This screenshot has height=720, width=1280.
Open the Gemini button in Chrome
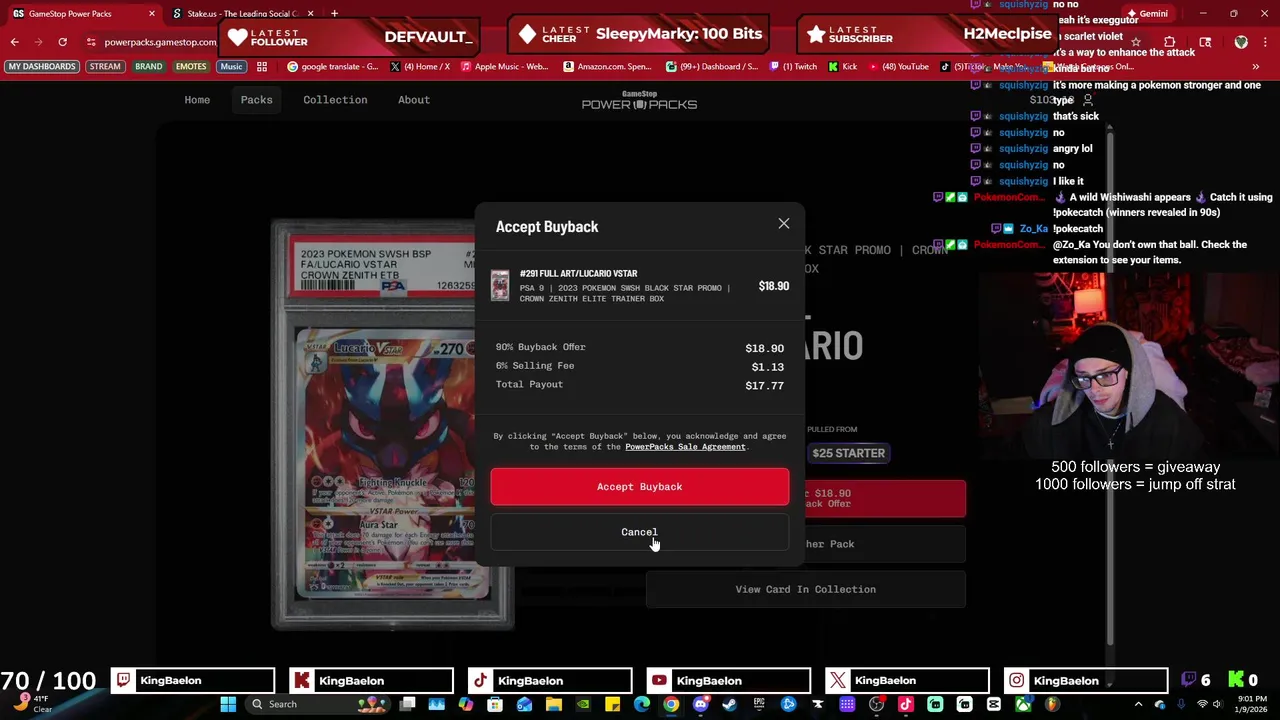pyautogui.click(x=1148, y=14)
